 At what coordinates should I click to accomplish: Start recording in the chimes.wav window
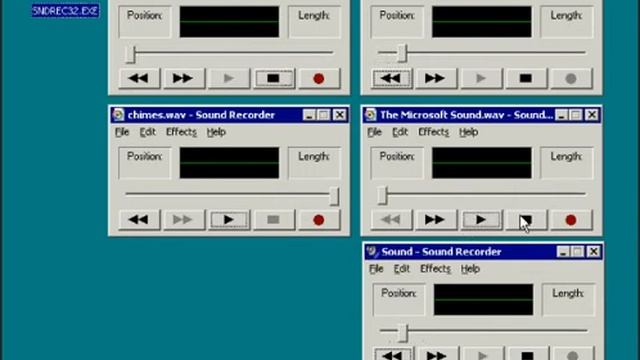click(319, 220)
